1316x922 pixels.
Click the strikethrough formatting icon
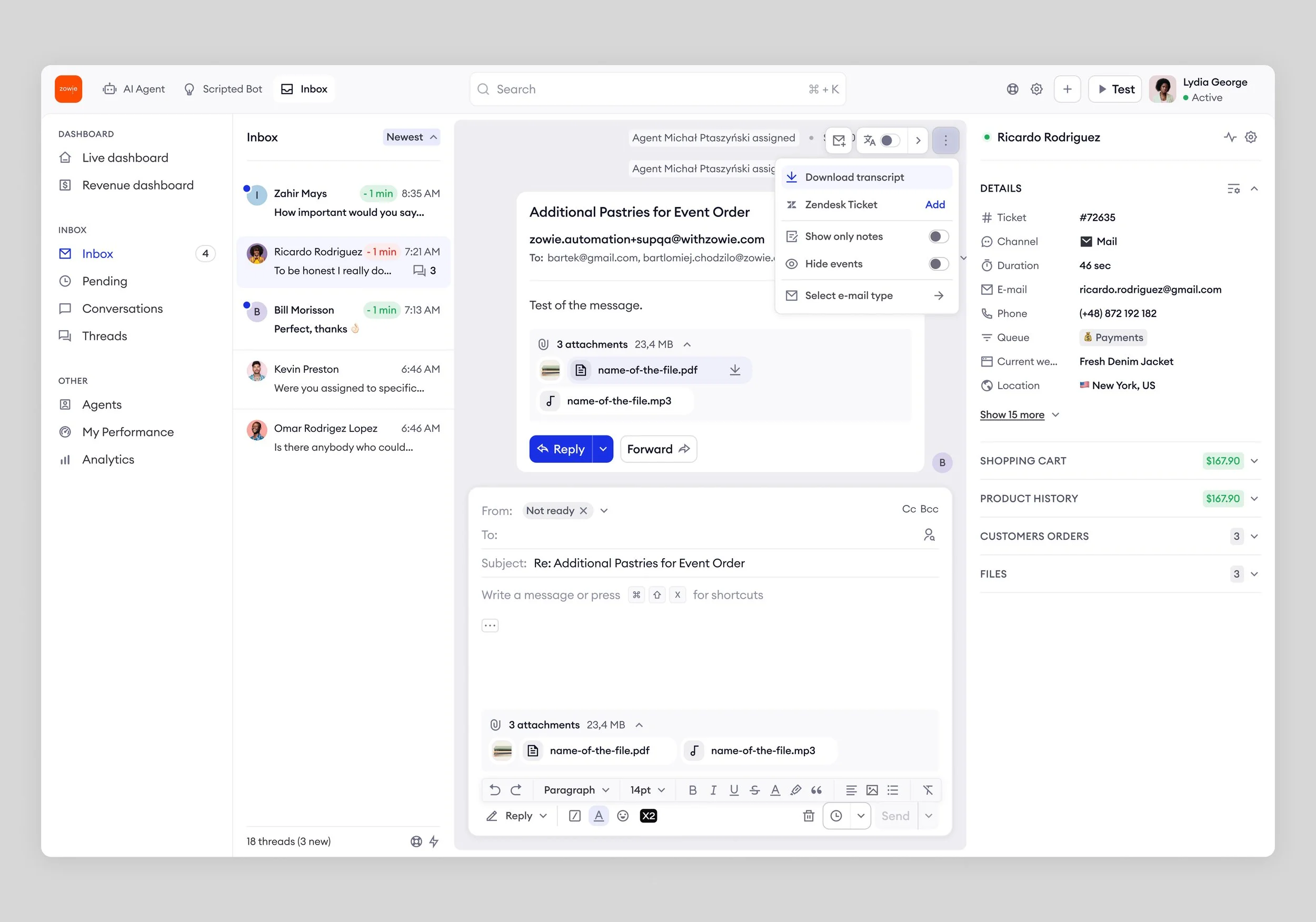754,790
